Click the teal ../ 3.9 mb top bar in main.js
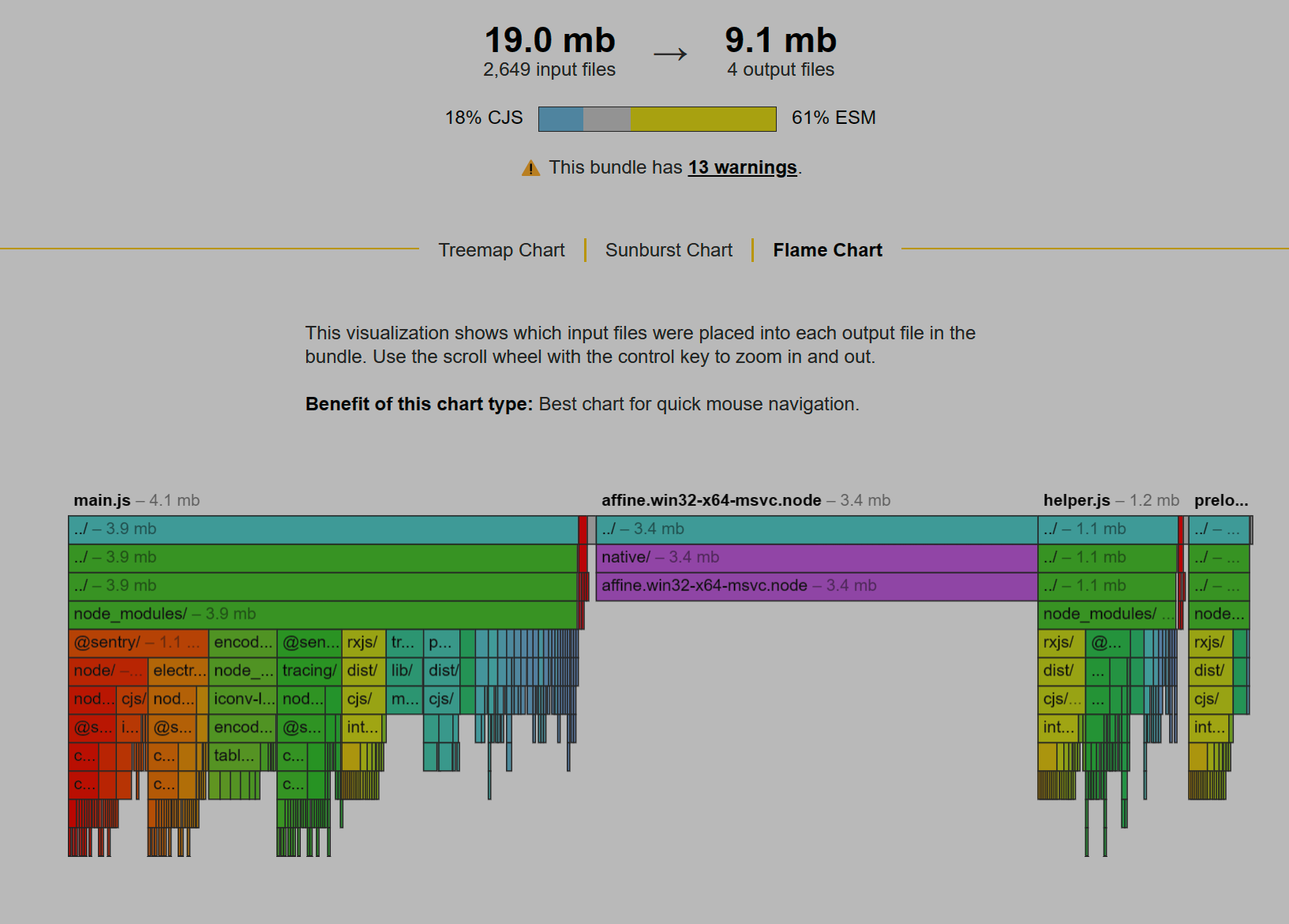1289x924 pixels. (x=322, y=529)
